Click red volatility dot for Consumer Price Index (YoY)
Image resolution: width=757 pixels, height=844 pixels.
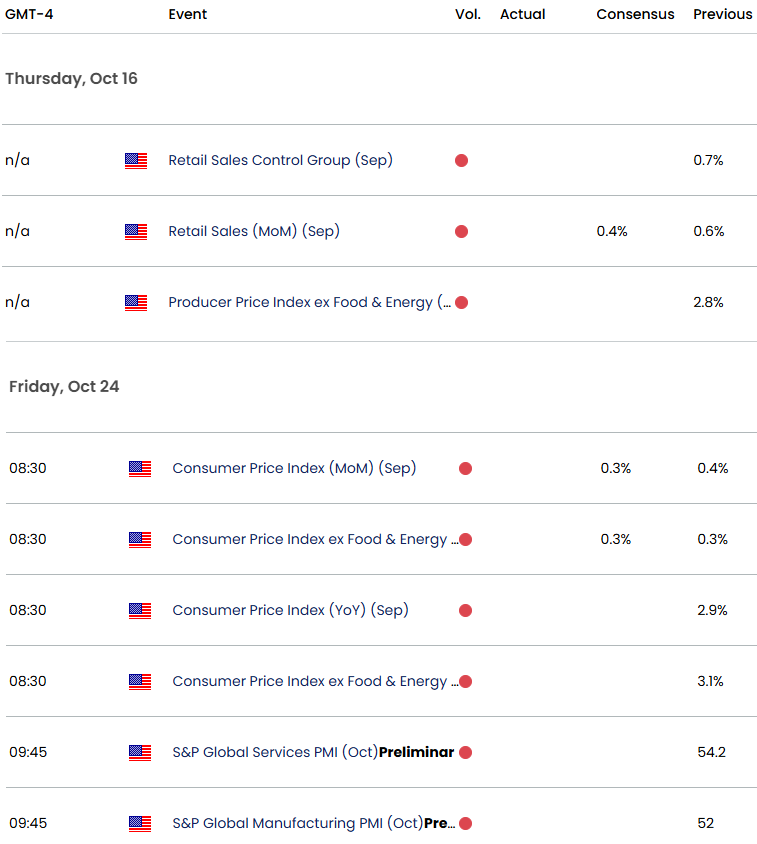[x=465, y=610]
